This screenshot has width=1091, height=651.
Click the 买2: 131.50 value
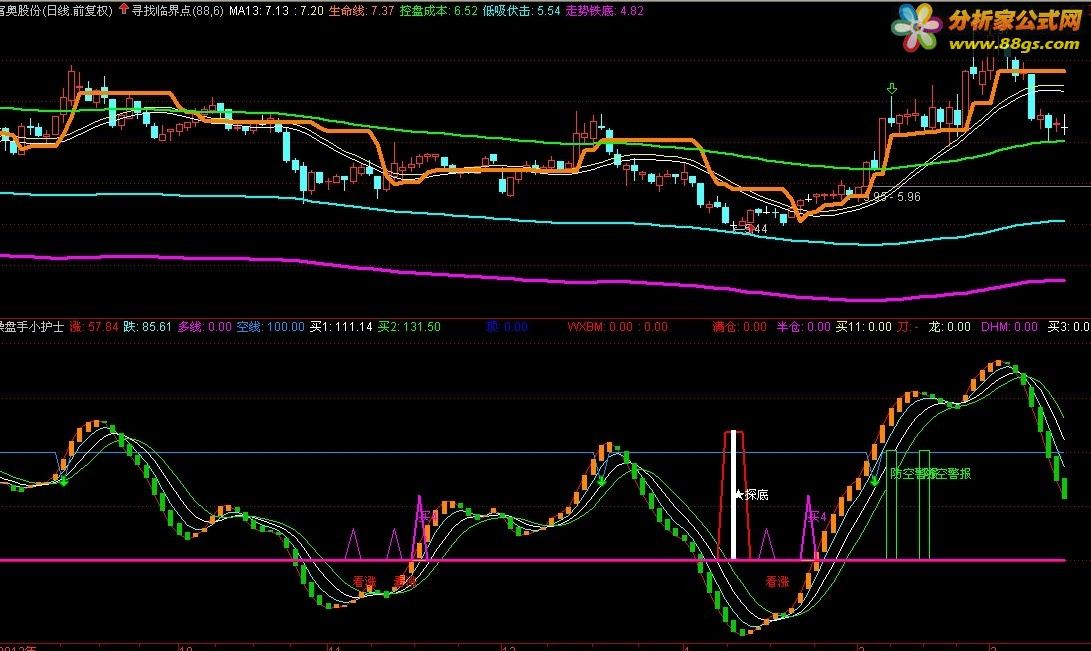coord(409,326)
